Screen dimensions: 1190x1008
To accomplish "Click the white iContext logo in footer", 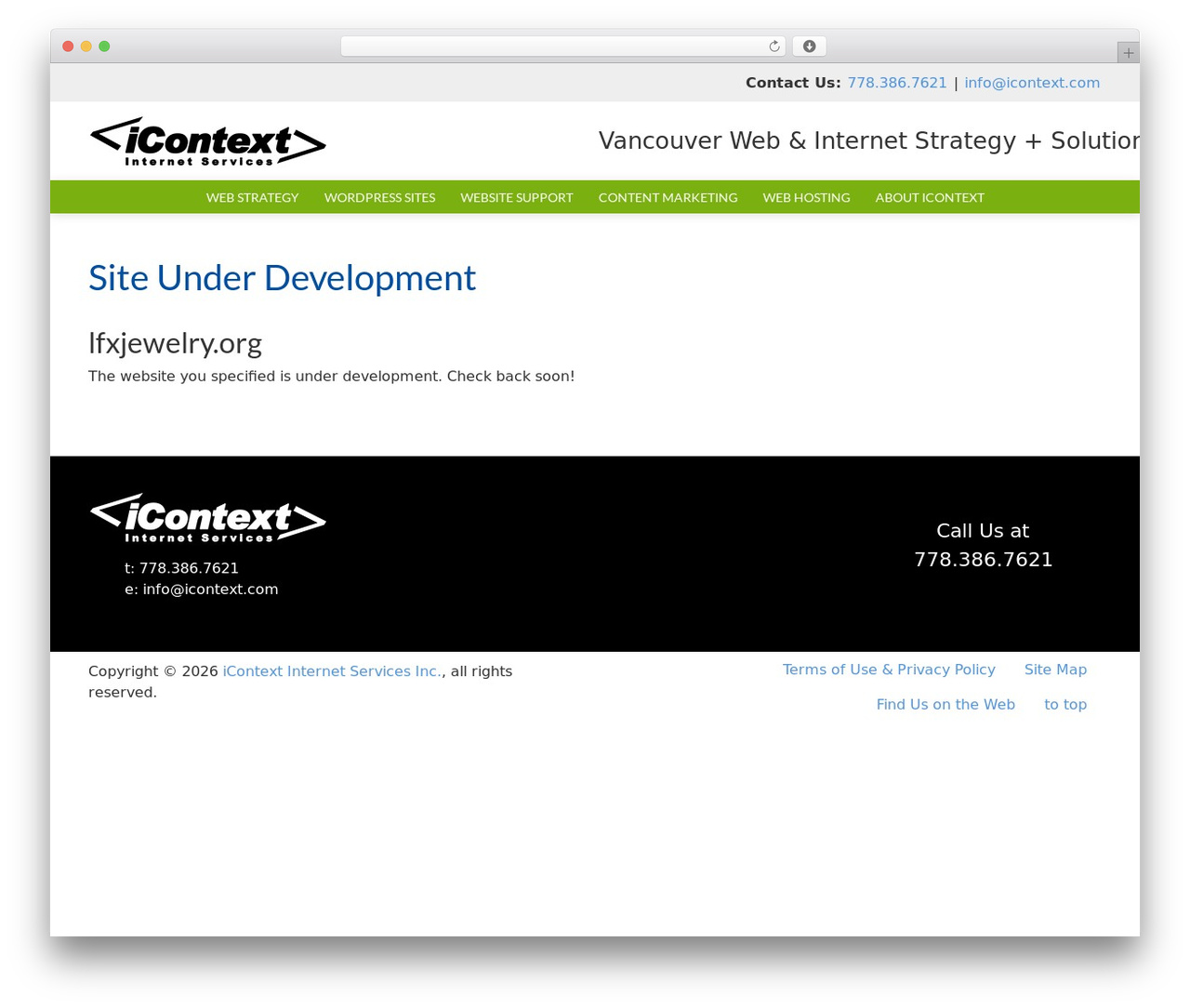I will tap(207, 518).
